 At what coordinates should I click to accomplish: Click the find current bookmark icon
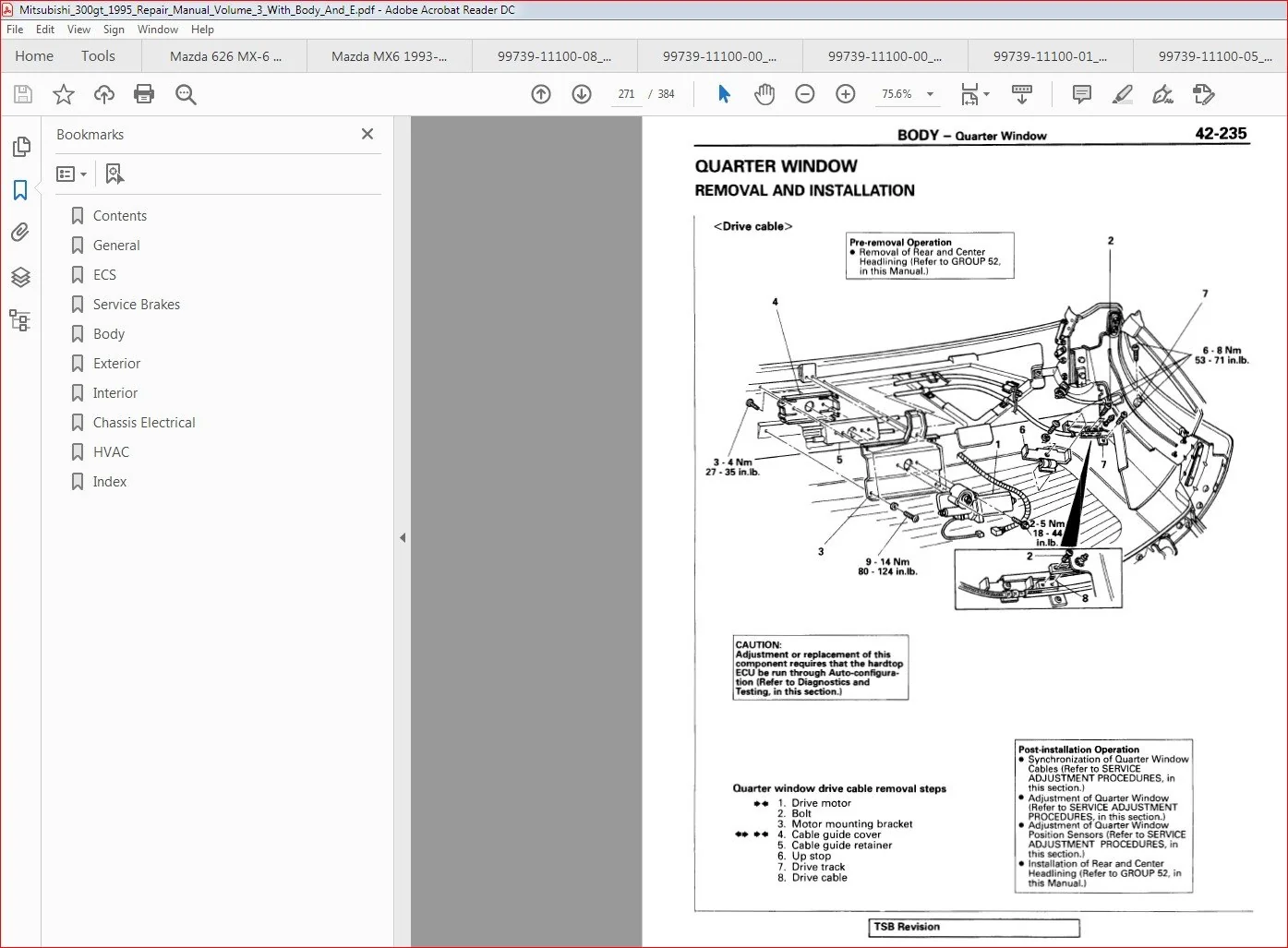114,174
